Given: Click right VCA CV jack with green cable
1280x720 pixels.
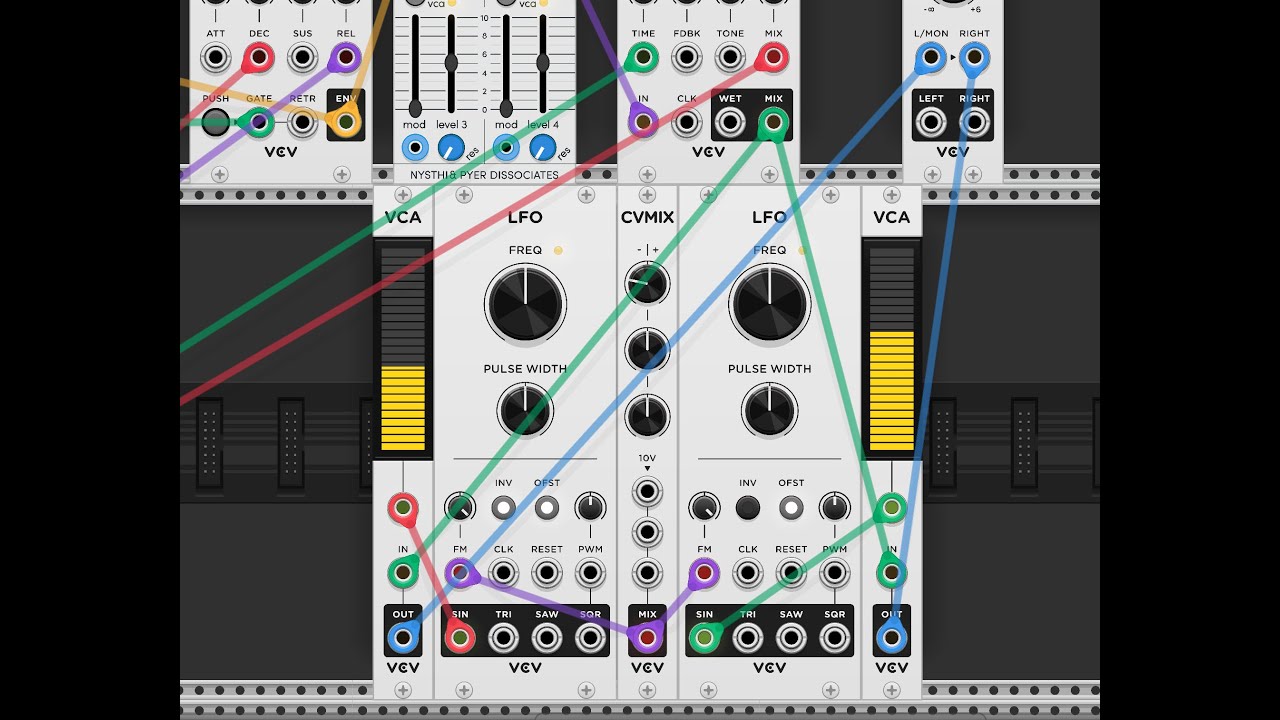Looking at the screenshot, I should click(891, 509).
